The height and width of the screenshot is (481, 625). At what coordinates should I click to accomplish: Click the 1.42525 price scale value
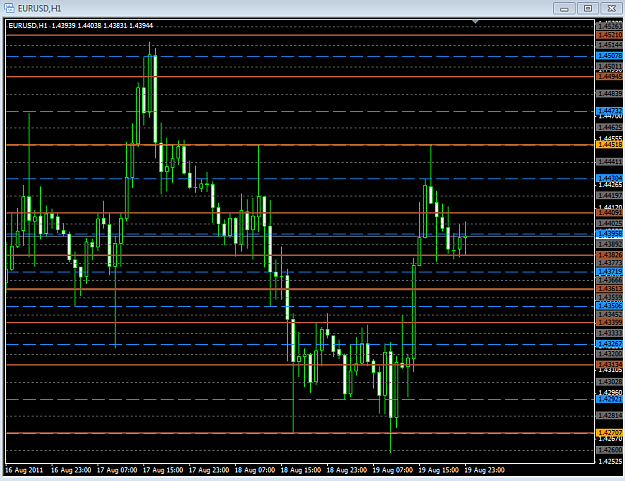pyautogui.click(x=610, y=461)
